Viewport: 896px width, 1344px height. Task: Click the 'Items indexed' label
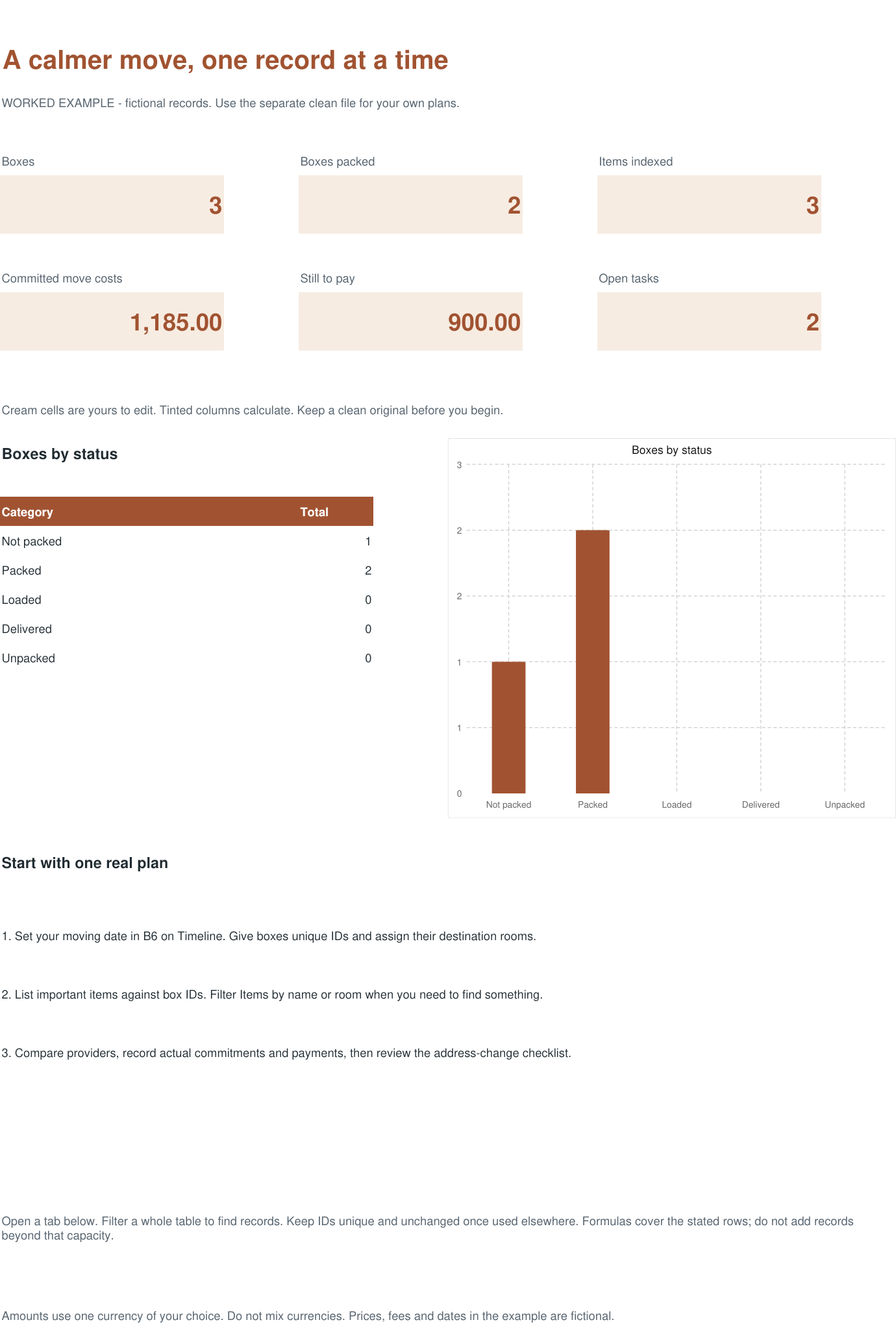636,162
